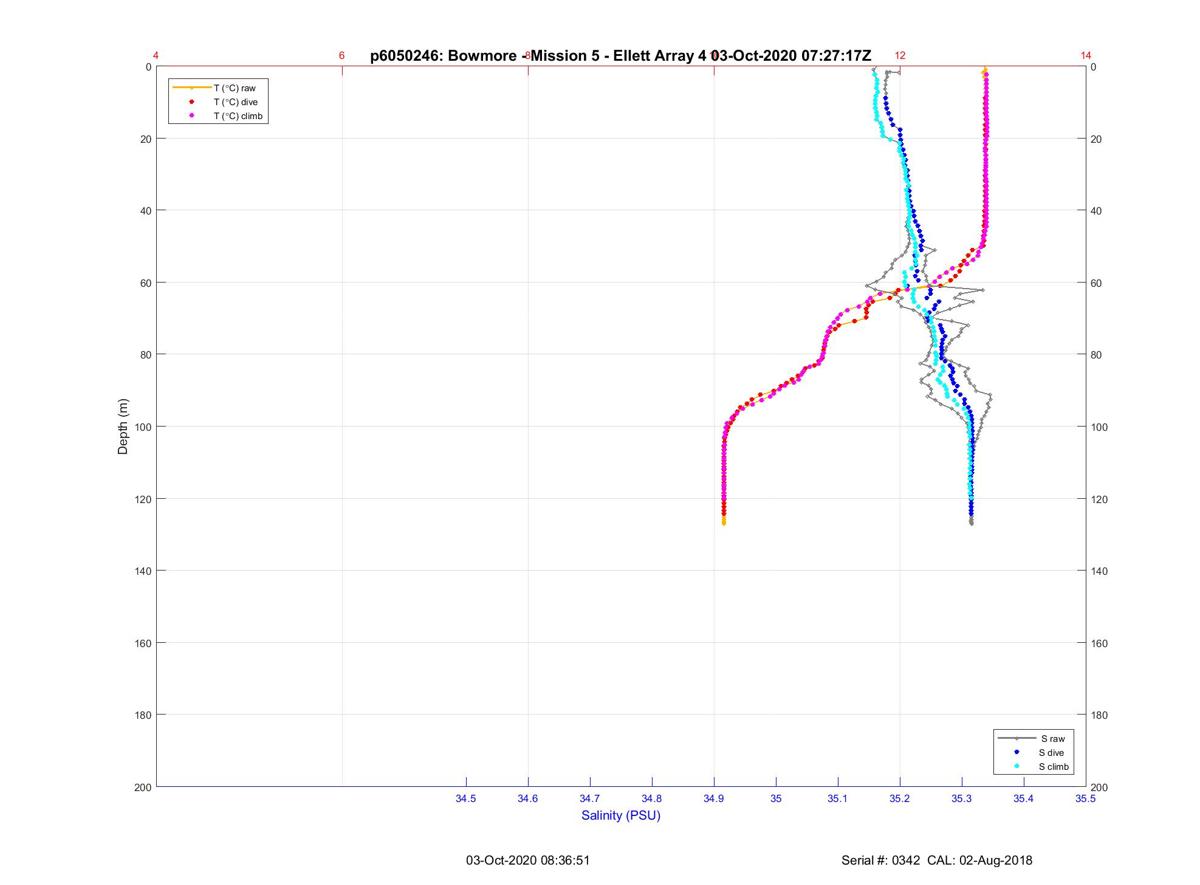The image size is (1200, 885).
Task: Click the 'Serial #: 0342 CAL: 02-Aug-2018' footer text
Action: point(937,860)
